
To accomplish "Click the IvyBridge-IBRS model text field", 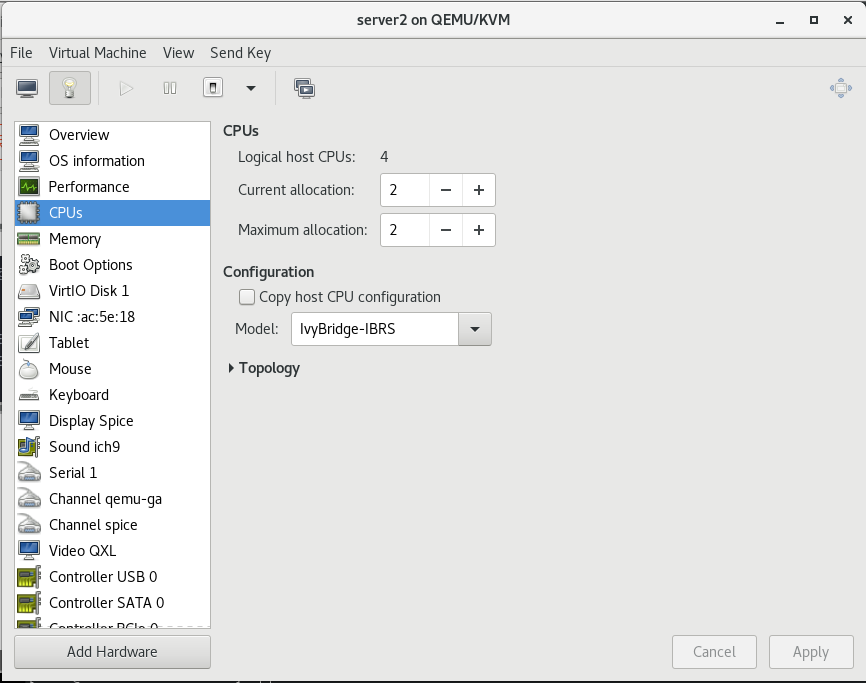I will 375,329.
